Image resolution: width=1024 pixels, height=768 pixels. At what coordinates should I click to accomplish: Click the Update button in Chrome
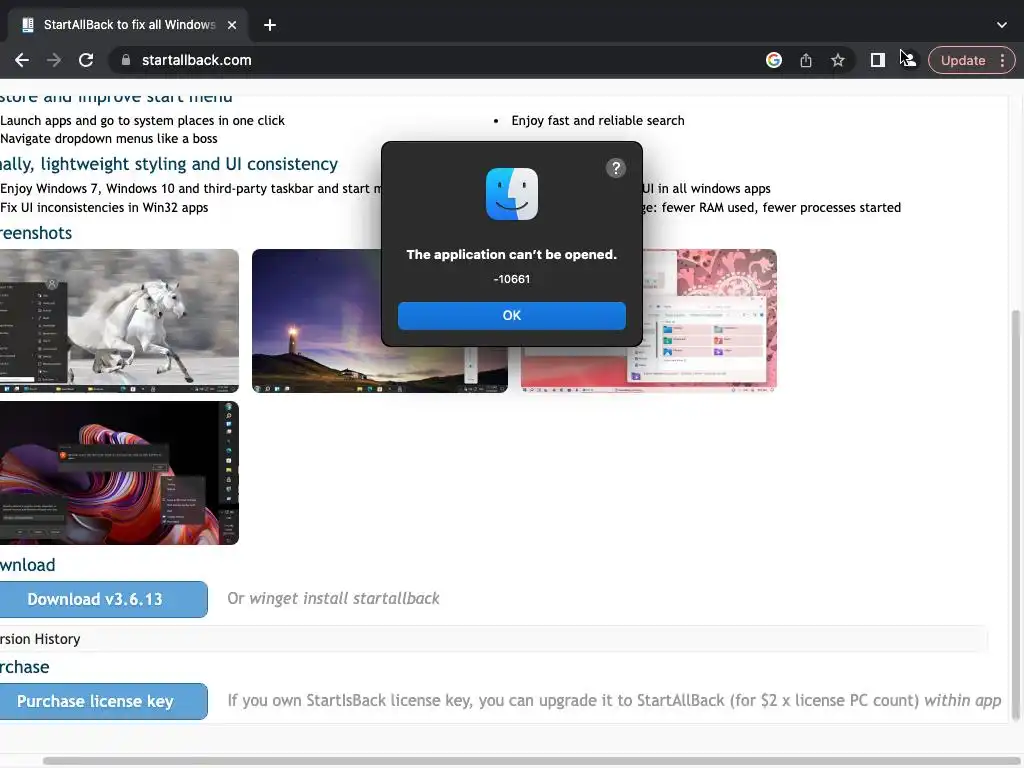pos(963,60)
